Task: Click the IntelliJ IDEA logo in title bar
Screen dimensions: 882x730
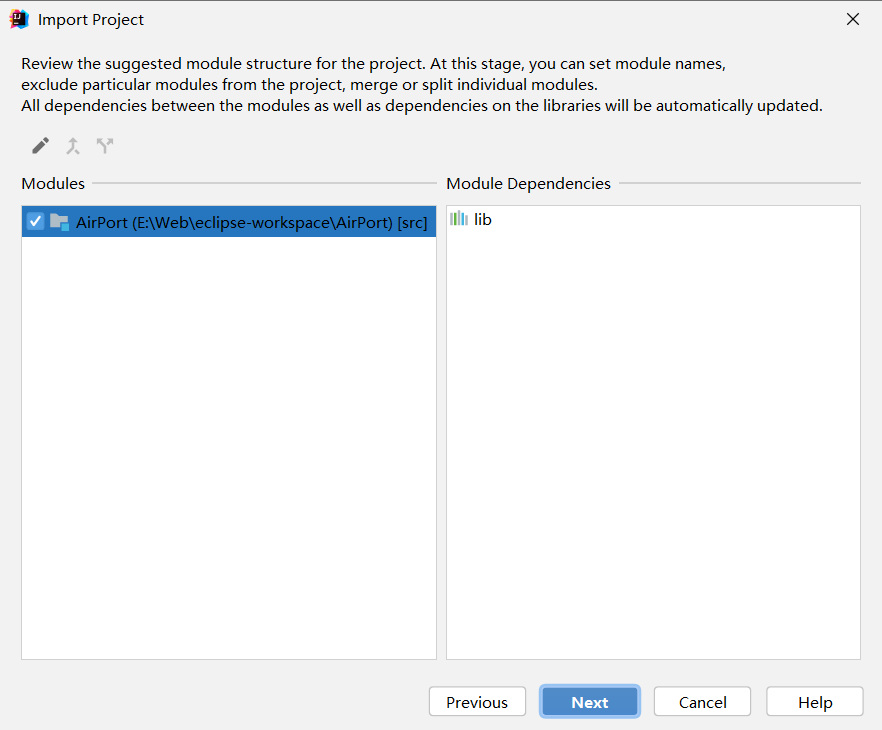Action: pos(18,18)
